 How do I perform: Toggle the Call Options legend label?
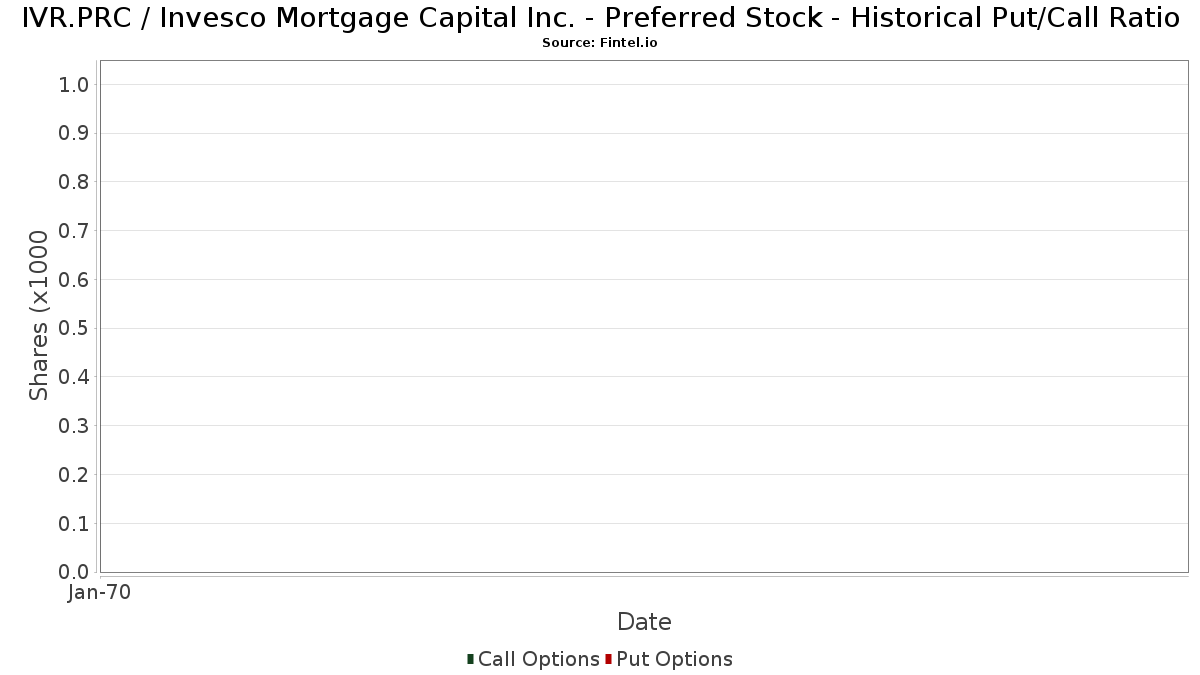(x=539, y=659)
